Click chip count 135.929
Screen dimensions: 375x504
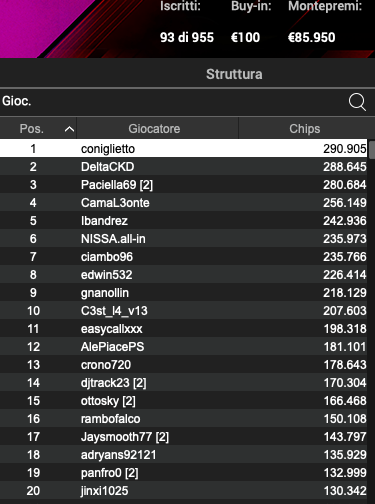tap(345, 455)
